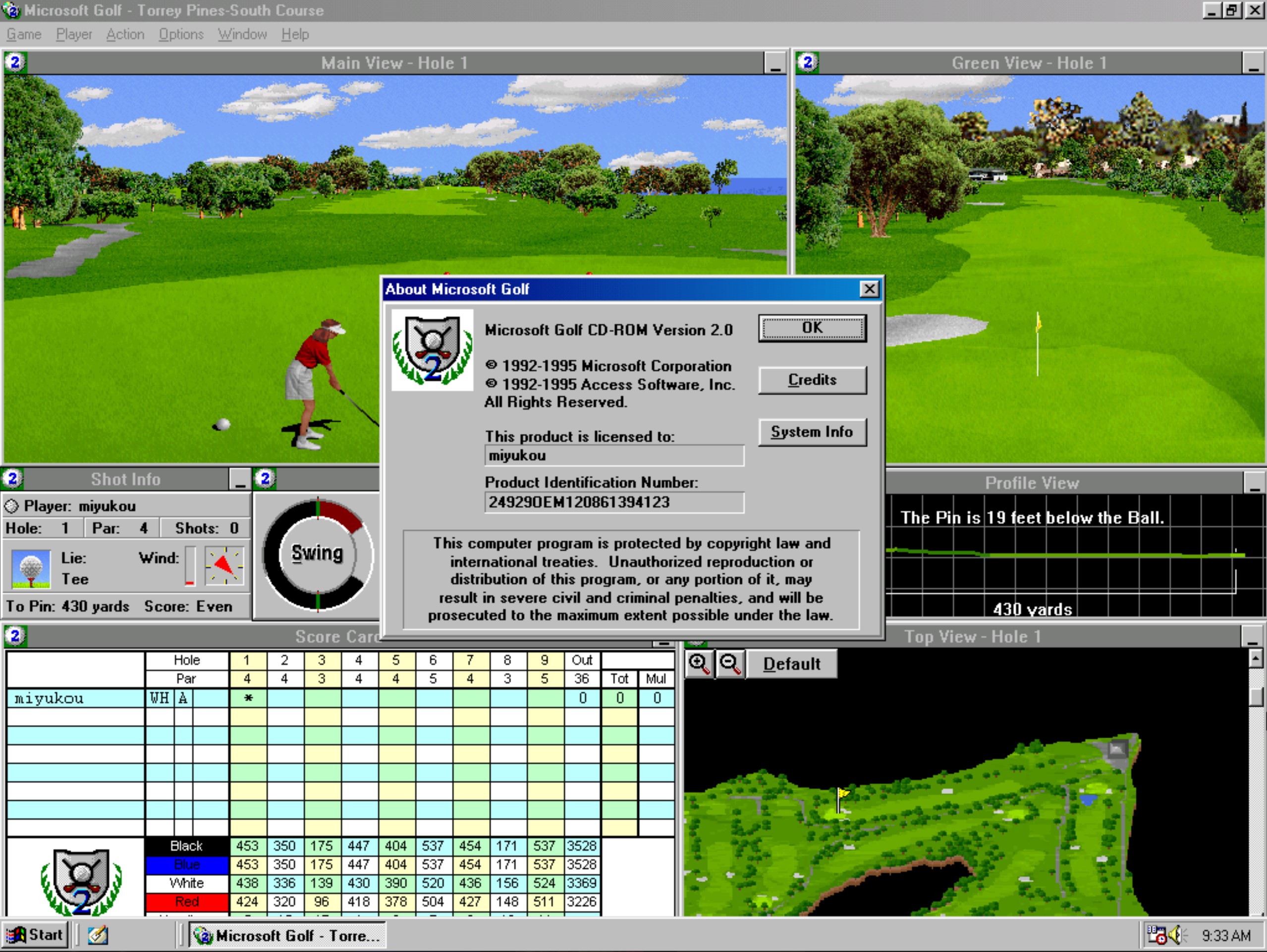Click the licensed to field containing miyukou
This screenshot has height=952, width=1267.
pyautogui.click(x=614, y=456)
